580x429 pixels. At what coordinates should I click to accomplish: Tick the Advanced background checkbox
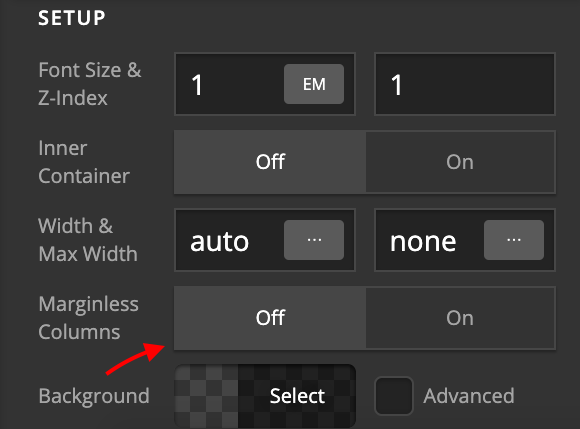pyautogui.click(x=394, y=396)
